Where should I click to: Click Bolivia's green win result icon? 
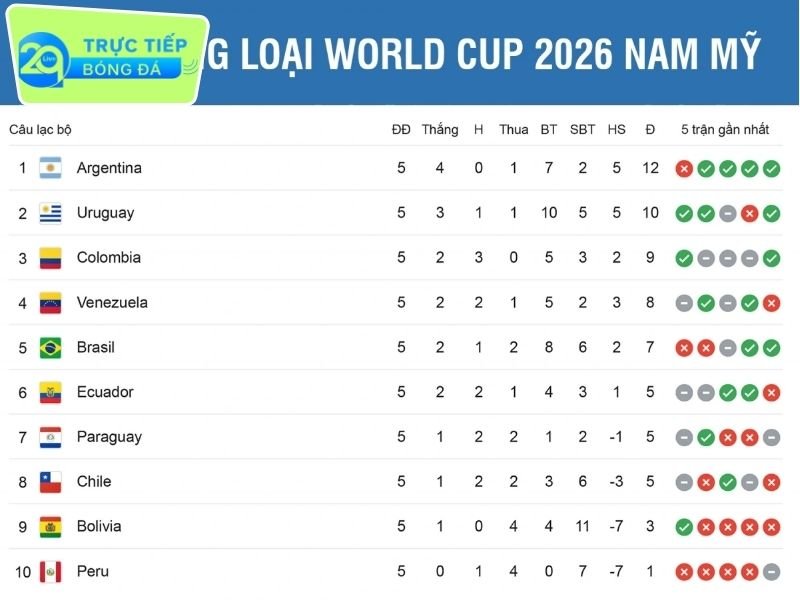pyautogui.click(x=684, y=527)
